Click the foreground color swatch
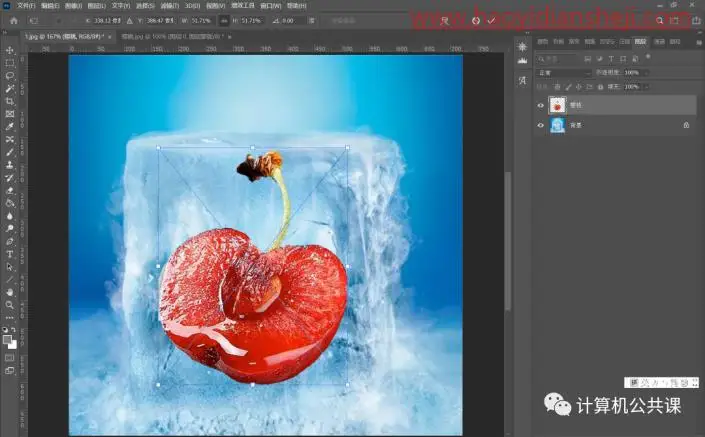The height and width of the screenshot is (437, 705). 7,340
